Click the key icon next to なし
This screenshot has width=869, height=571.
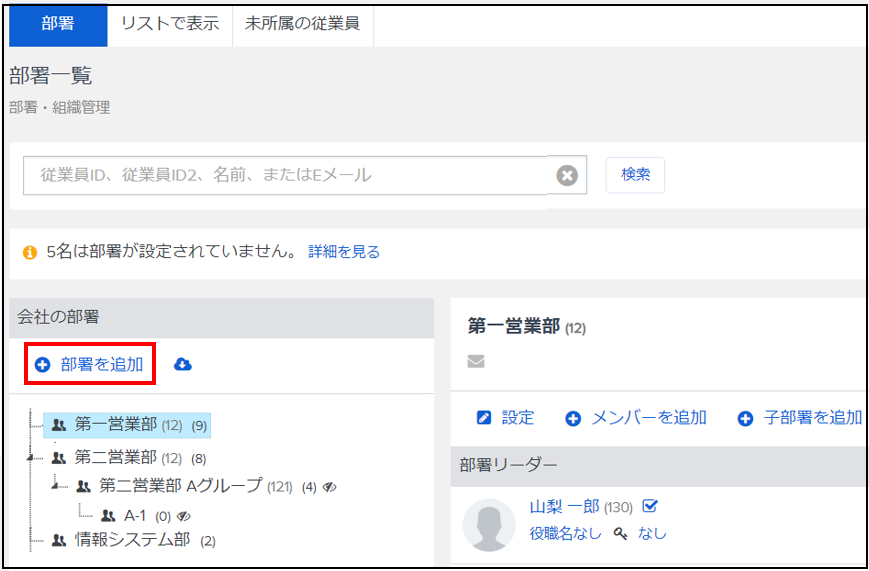pyautogui.click(x=621, y=534)
